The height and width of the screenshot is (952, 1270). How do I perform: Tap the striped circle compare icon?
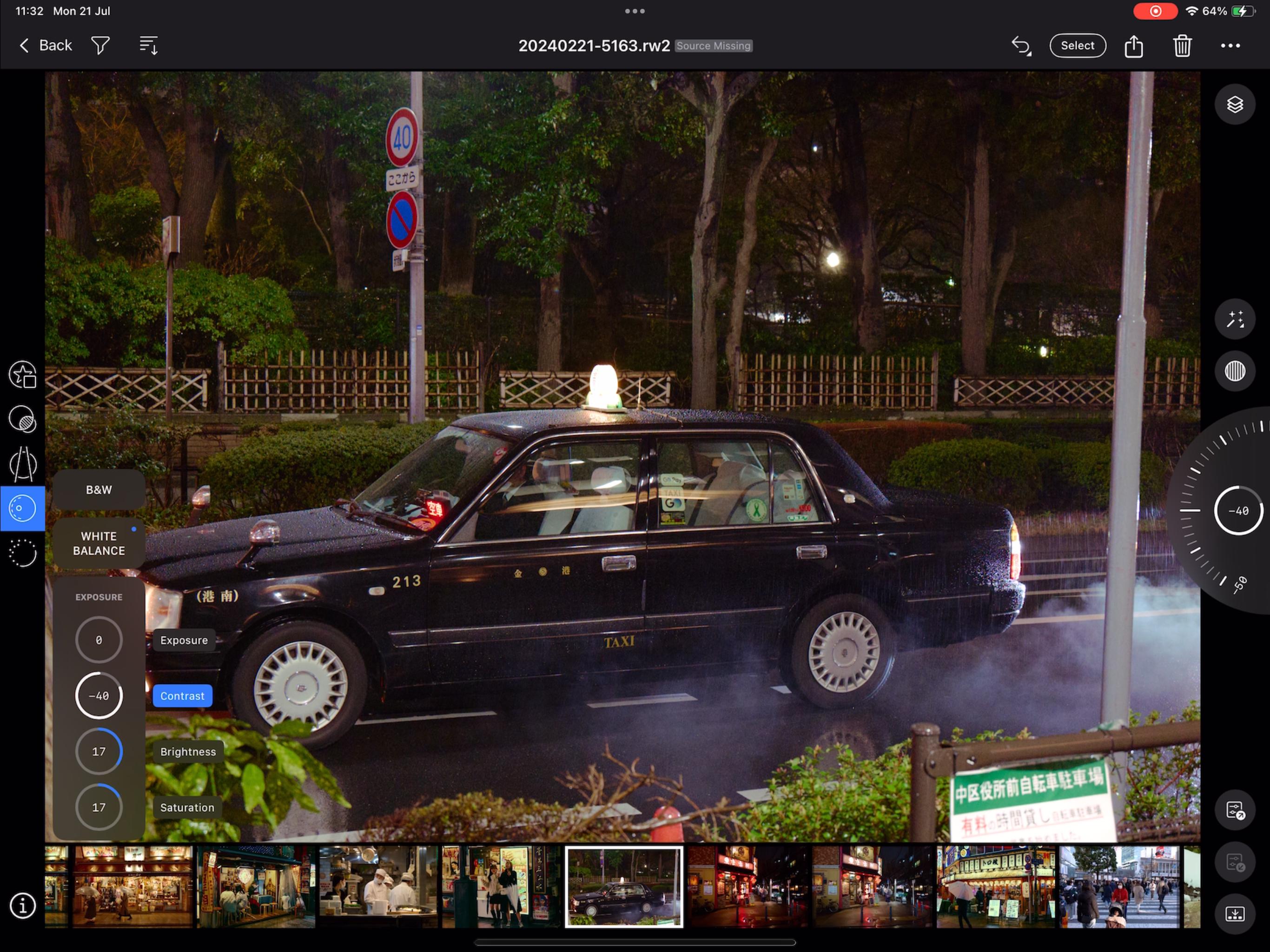[x=1235, y=371]
